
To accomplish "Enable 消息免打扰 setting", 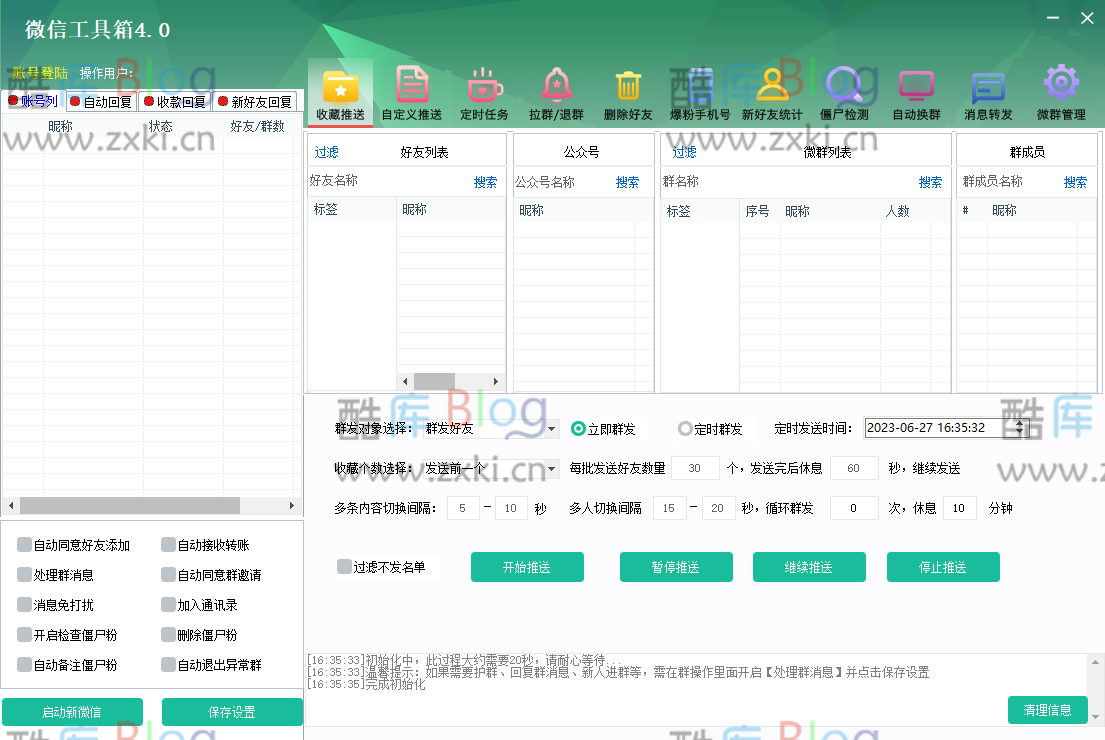I will (x=23, y=603).
